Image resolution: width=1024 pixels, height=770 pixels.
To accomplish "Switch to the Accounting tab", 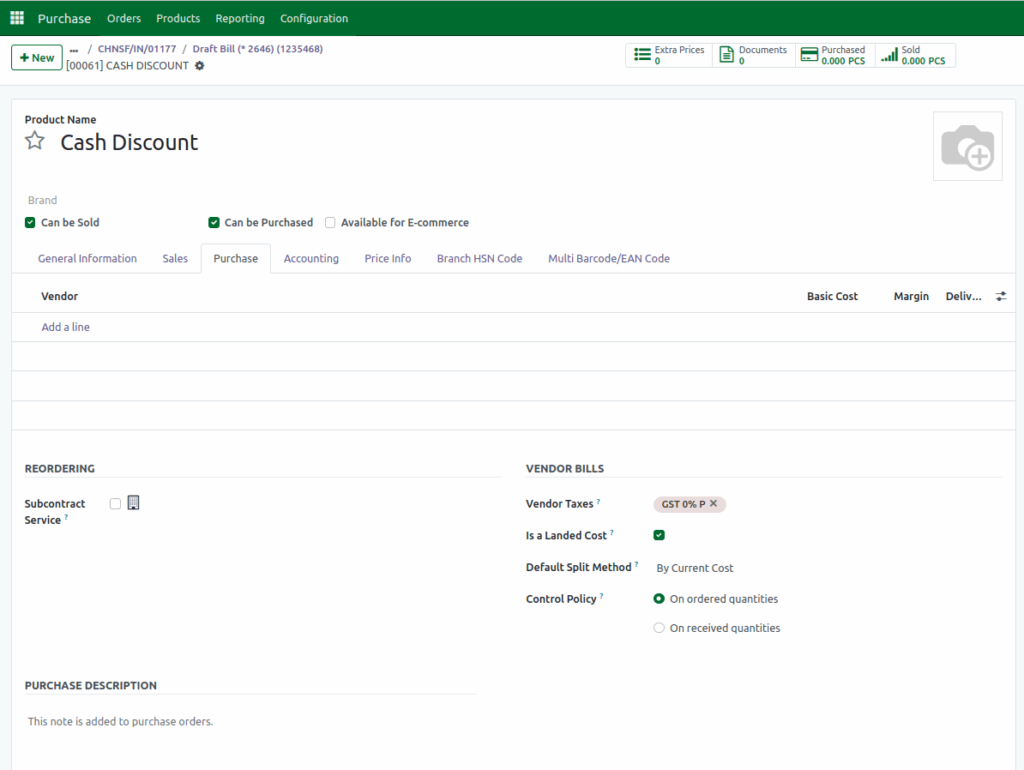I will click(311, 258).
